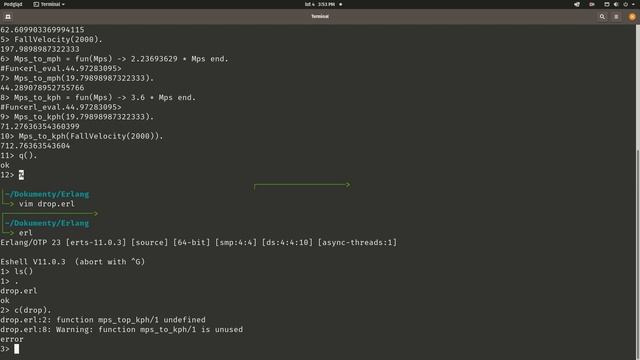Click the line '2> c(drop).'
640x360 pixels.
click(x=26, y=310)
